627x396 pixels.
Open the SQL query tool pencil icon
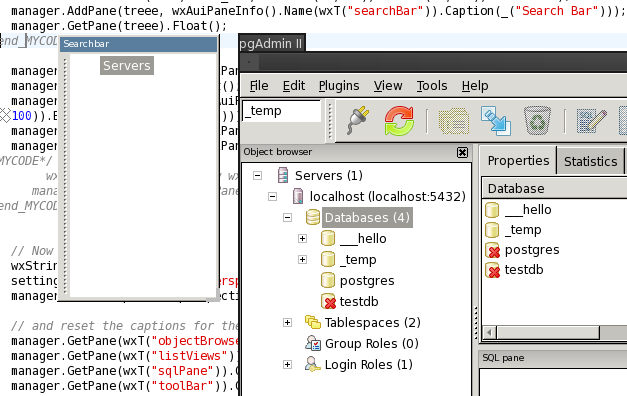(x=591, y=120)
